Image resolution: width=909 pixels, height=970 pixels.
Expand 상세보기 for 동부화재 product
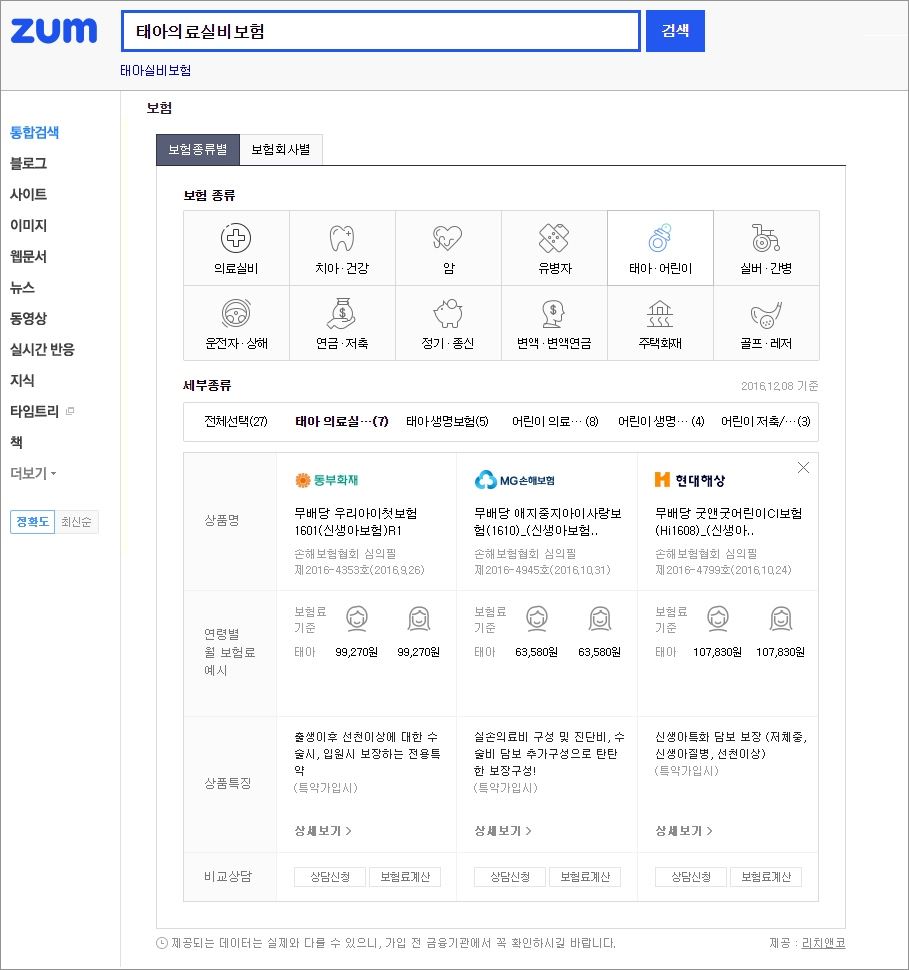tap(322, 831)
